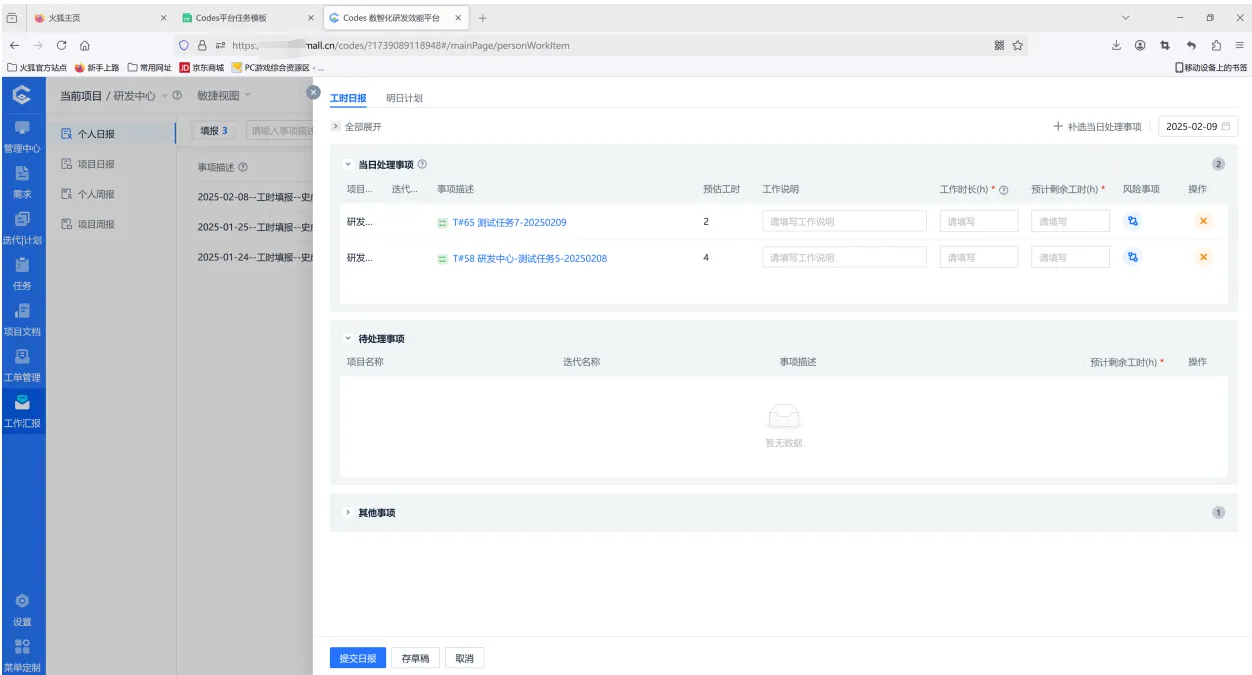Reload the page in browser toolbar

coord(62,45)
